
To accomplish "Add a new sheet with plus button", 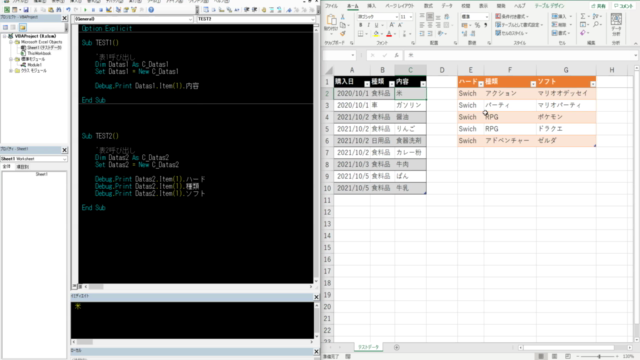I will [x=396, y=347].
